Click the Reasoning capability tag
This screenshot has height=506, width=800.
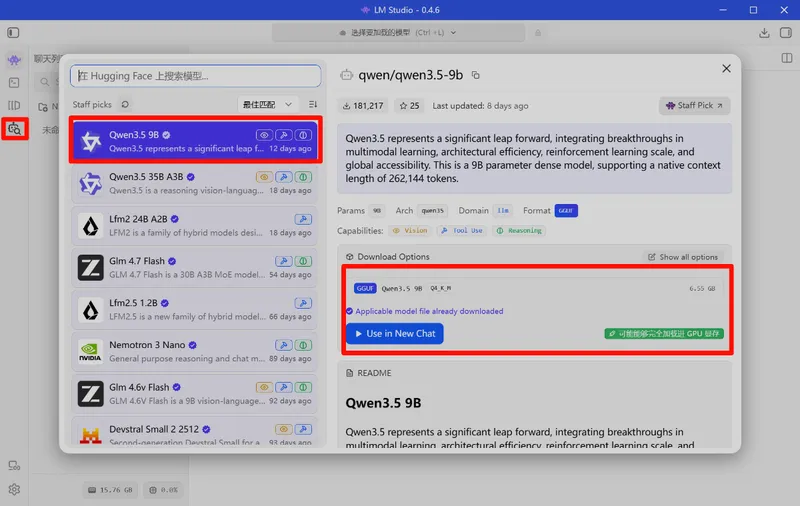tap(519, 231)
